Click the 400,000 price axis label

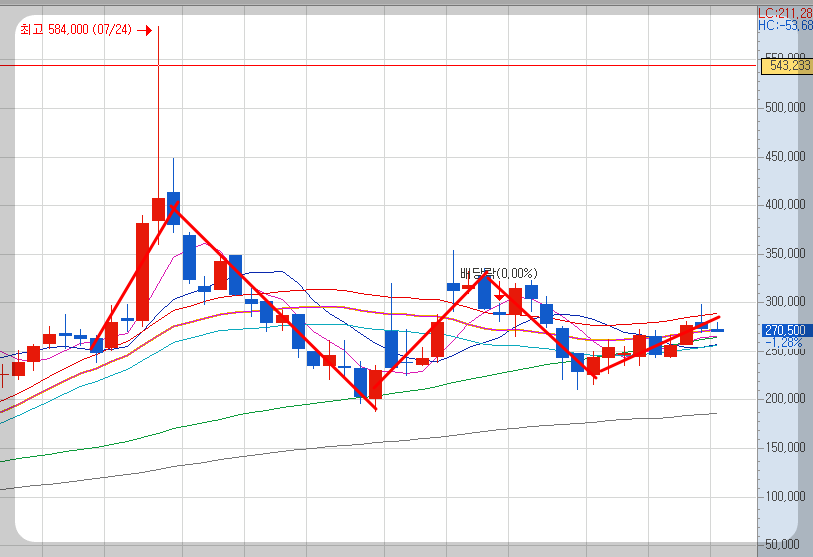pos(785,204)
